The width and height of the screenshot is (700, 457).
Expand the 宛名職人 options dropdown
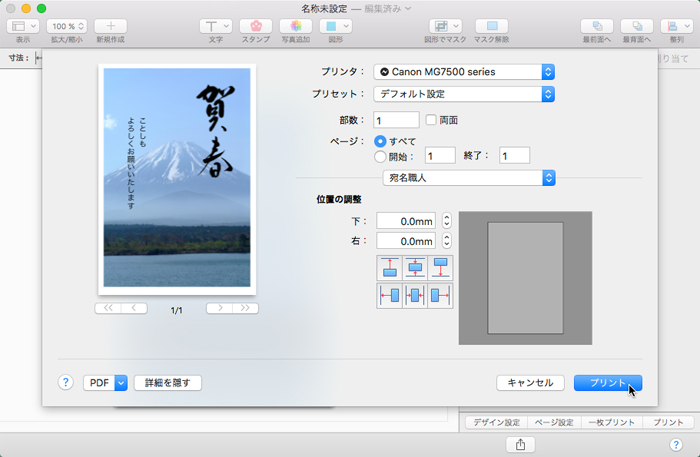469,177
